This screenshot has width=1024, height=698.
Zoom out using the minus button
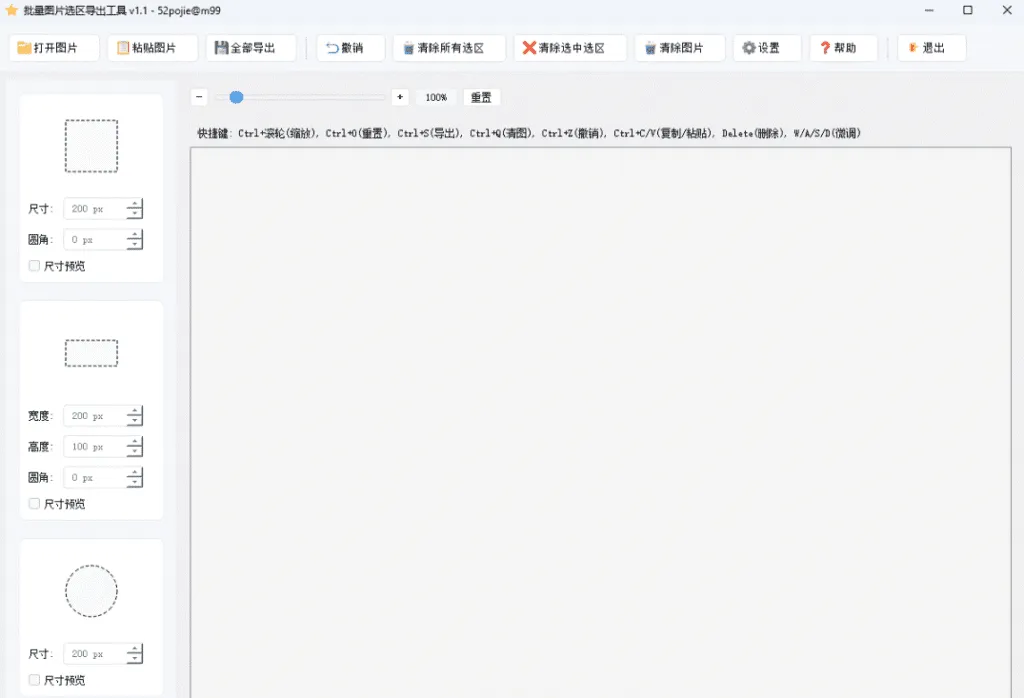point(199,97)
